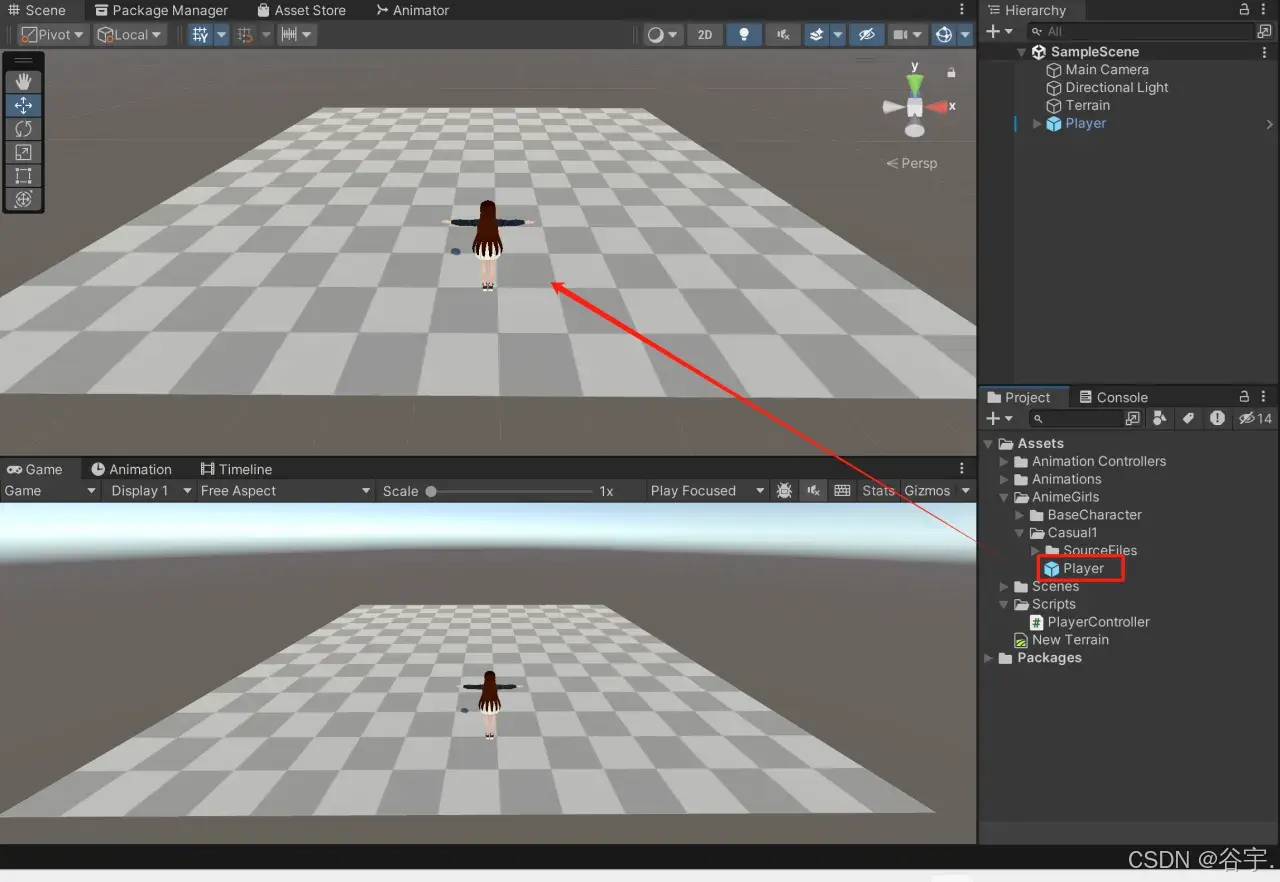Toggle the scene gizmo rotation lock
Image resolution: width=1280 pixels, height=882 pixels.
pyautogui.click(x=951, y=72)
